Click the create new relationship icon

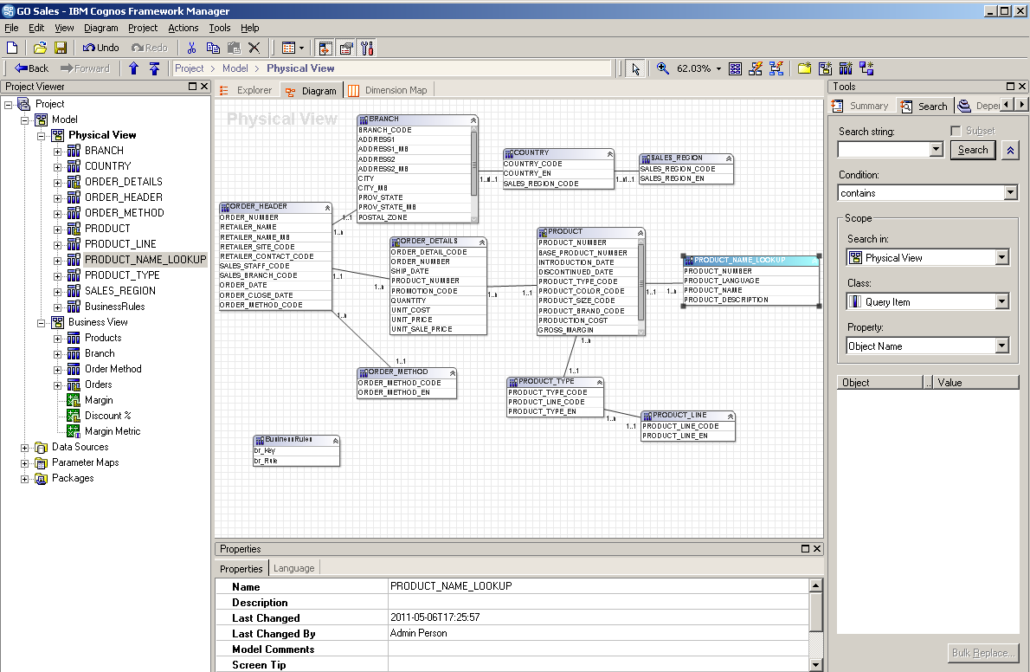(x=866, y=68)
